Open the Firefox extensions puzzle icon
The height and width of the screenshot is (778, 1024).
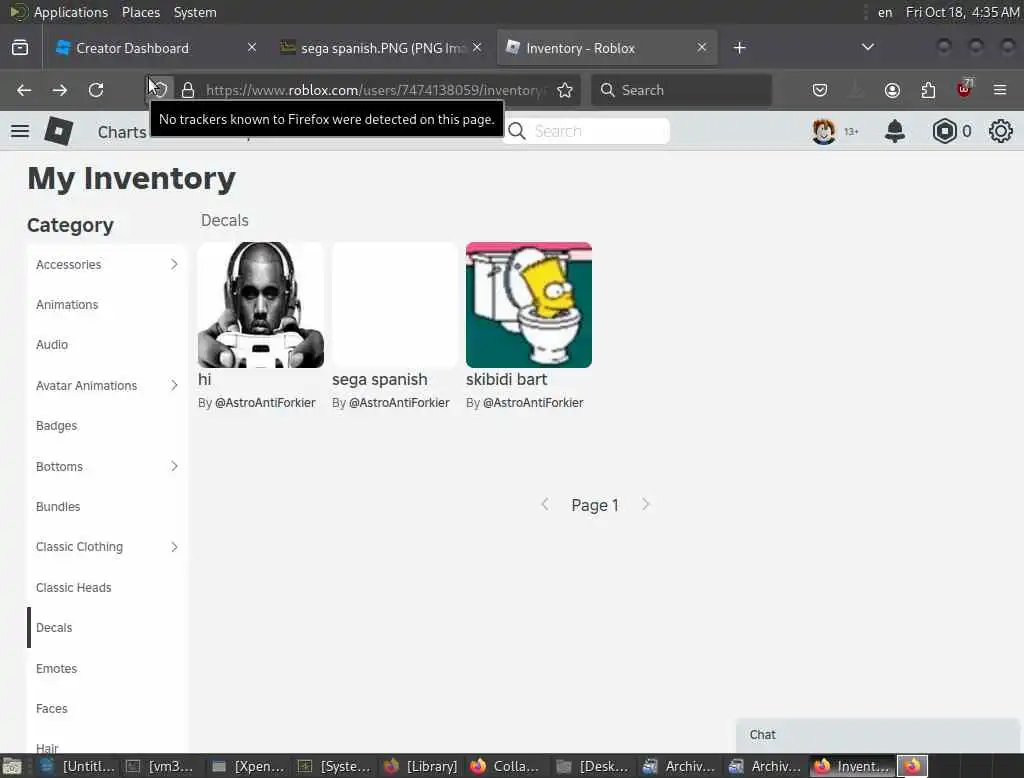point(928,90)
